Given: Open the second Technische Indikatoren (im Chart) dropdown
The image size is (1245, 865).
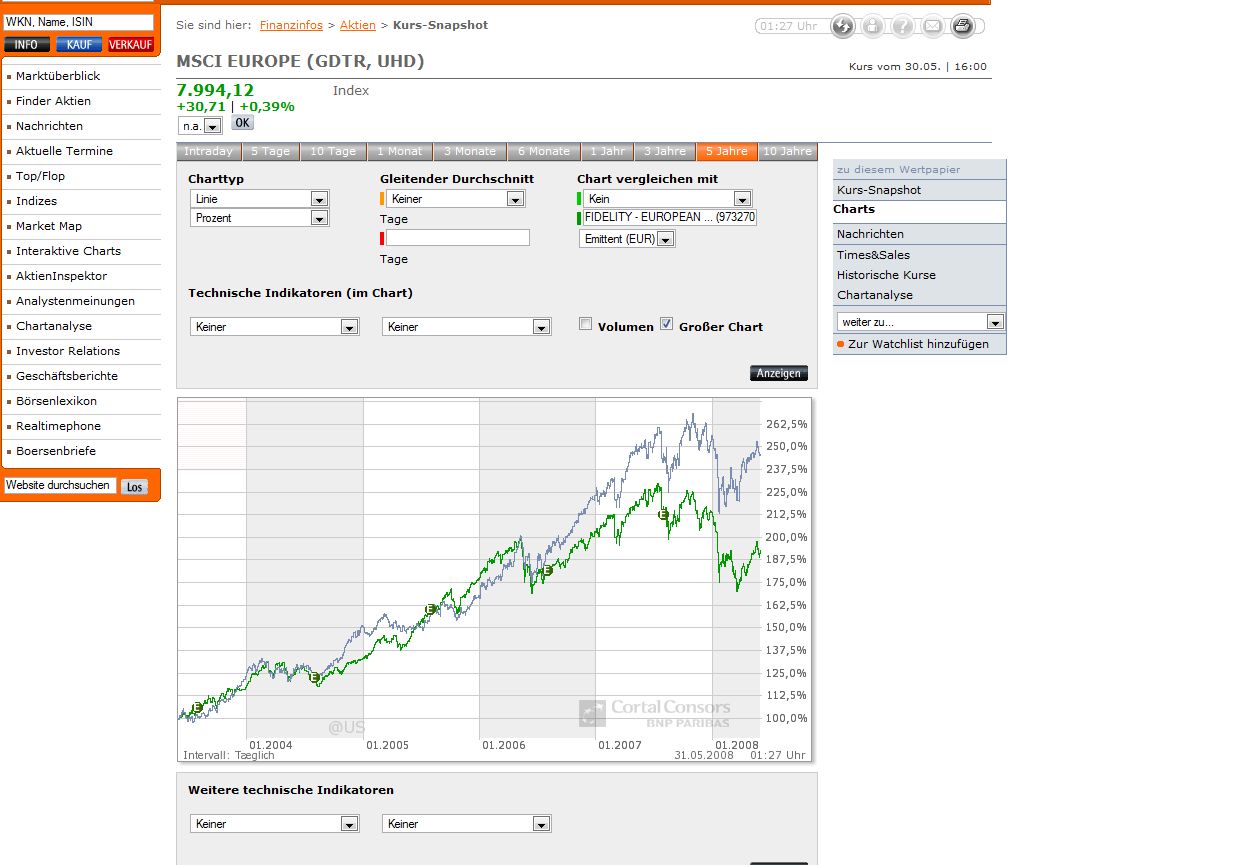Looking at the screenshot, I should [467, 327].
